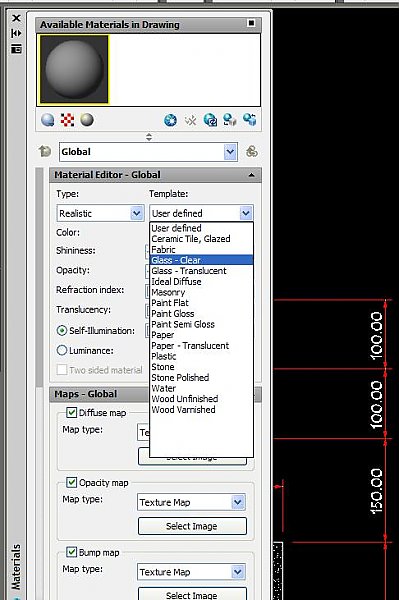Viewport: 399px width, 600px height.
Task: Click the swatch geometry sphere icon
Action: click(47, 120)
